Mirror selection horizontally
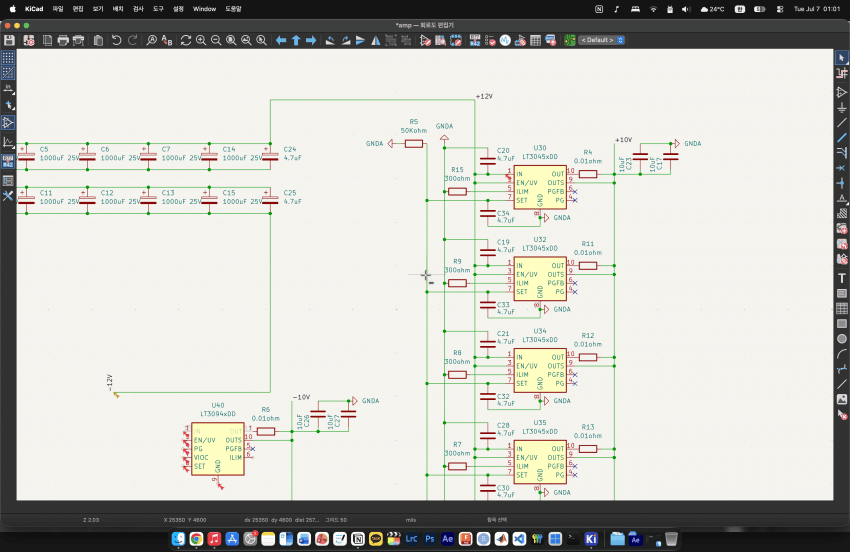The width and height of the screenshot is (850, 552). coord(376,40)
